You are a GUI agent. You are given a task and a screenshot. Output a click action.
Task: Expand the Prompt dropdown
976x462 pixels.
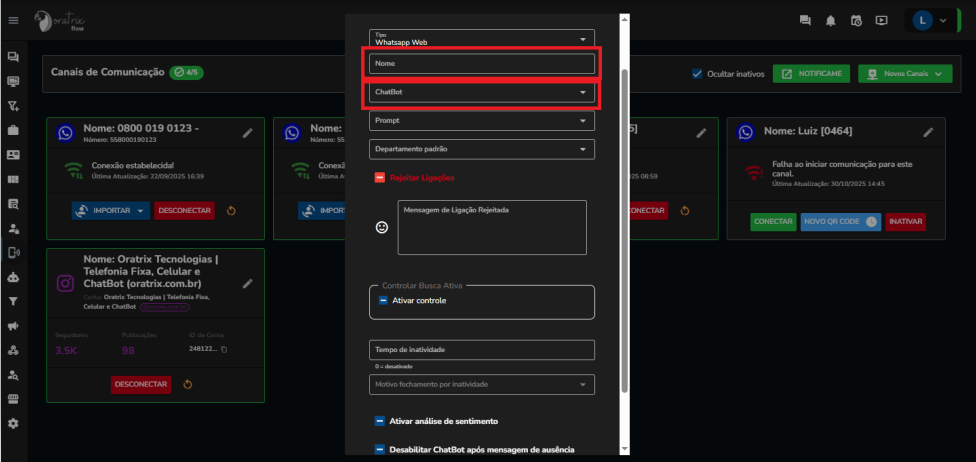(x=482, y=121)
